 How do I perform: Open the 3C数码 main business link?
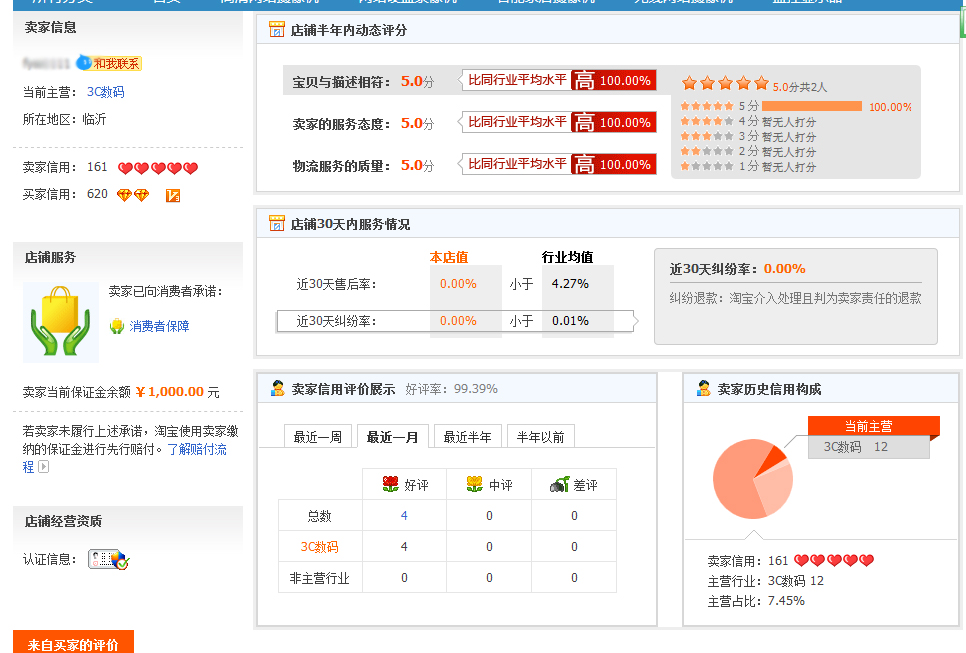click(105, 92)
